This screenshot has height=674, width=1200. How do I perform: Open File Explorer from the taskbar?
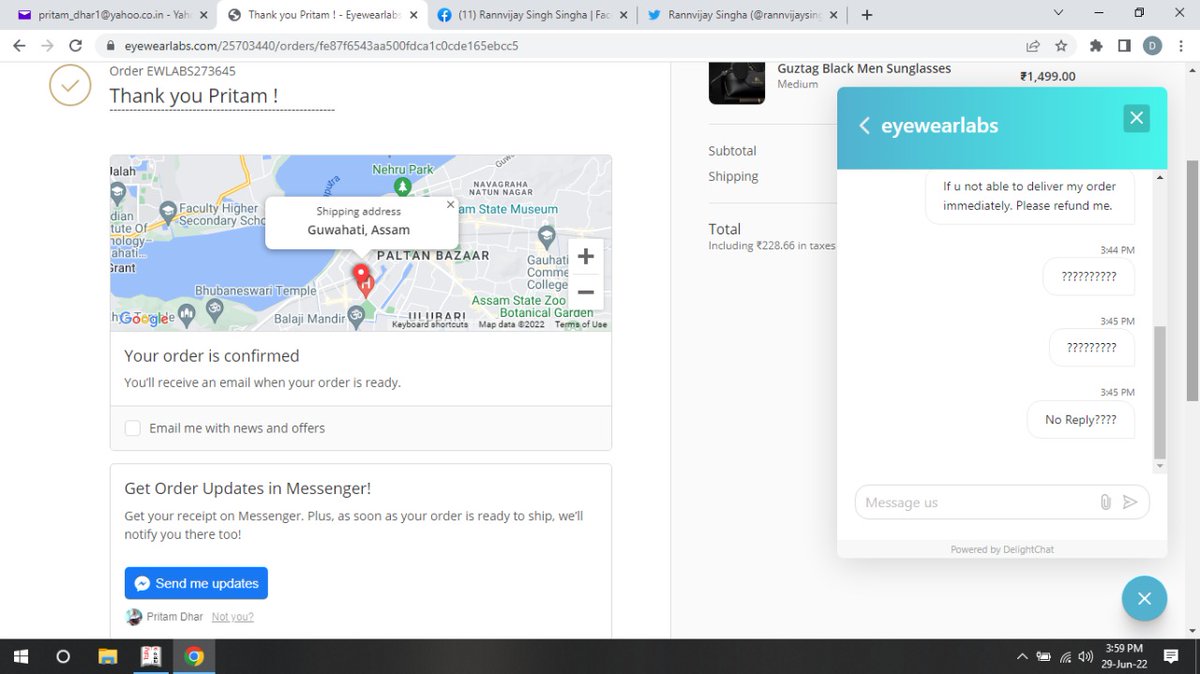(107, 657)
